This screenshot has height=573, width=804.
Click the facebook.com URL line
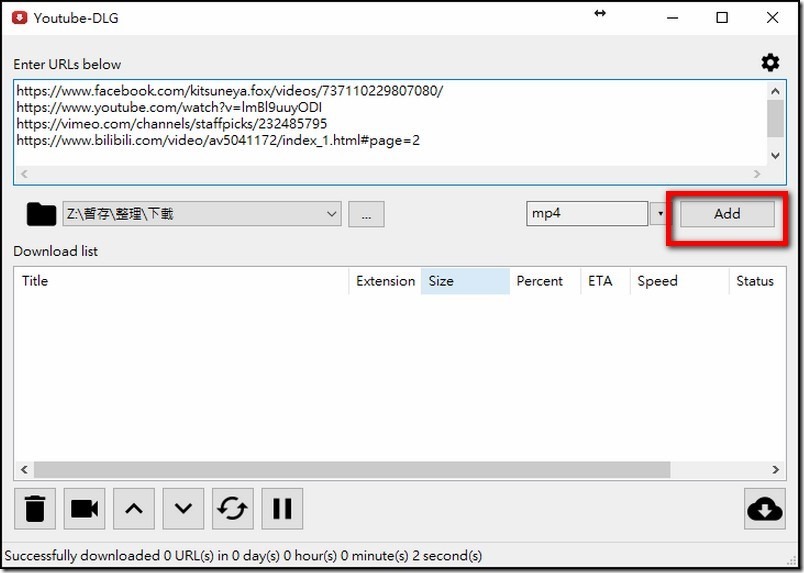pyautogui.click(x=230, y=91)
